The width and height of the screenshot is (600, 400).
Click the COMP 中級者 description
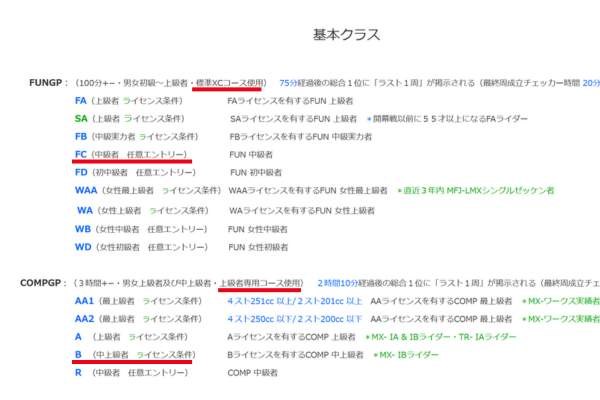[x=253, y=372]
